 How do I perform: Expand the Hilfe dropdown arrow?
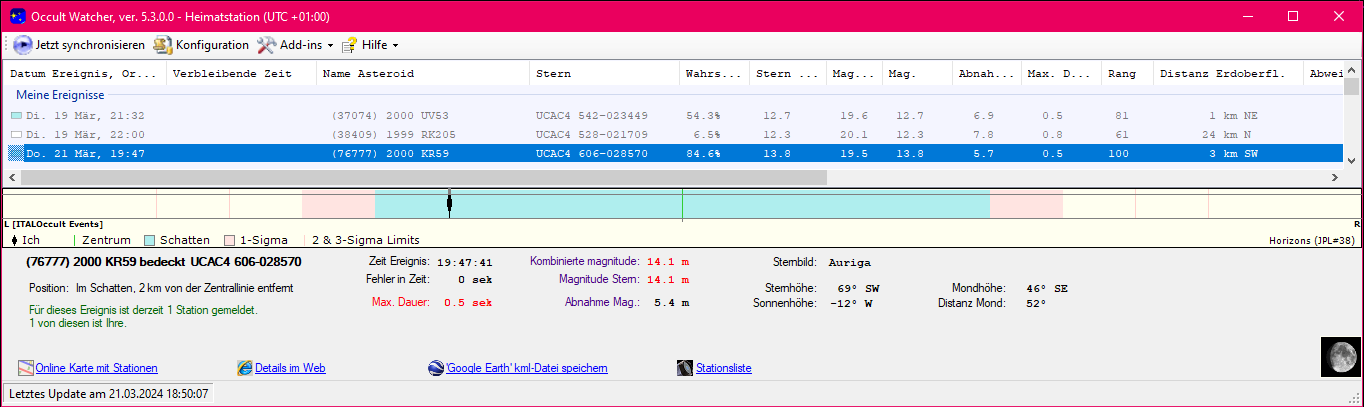point(395,46)
